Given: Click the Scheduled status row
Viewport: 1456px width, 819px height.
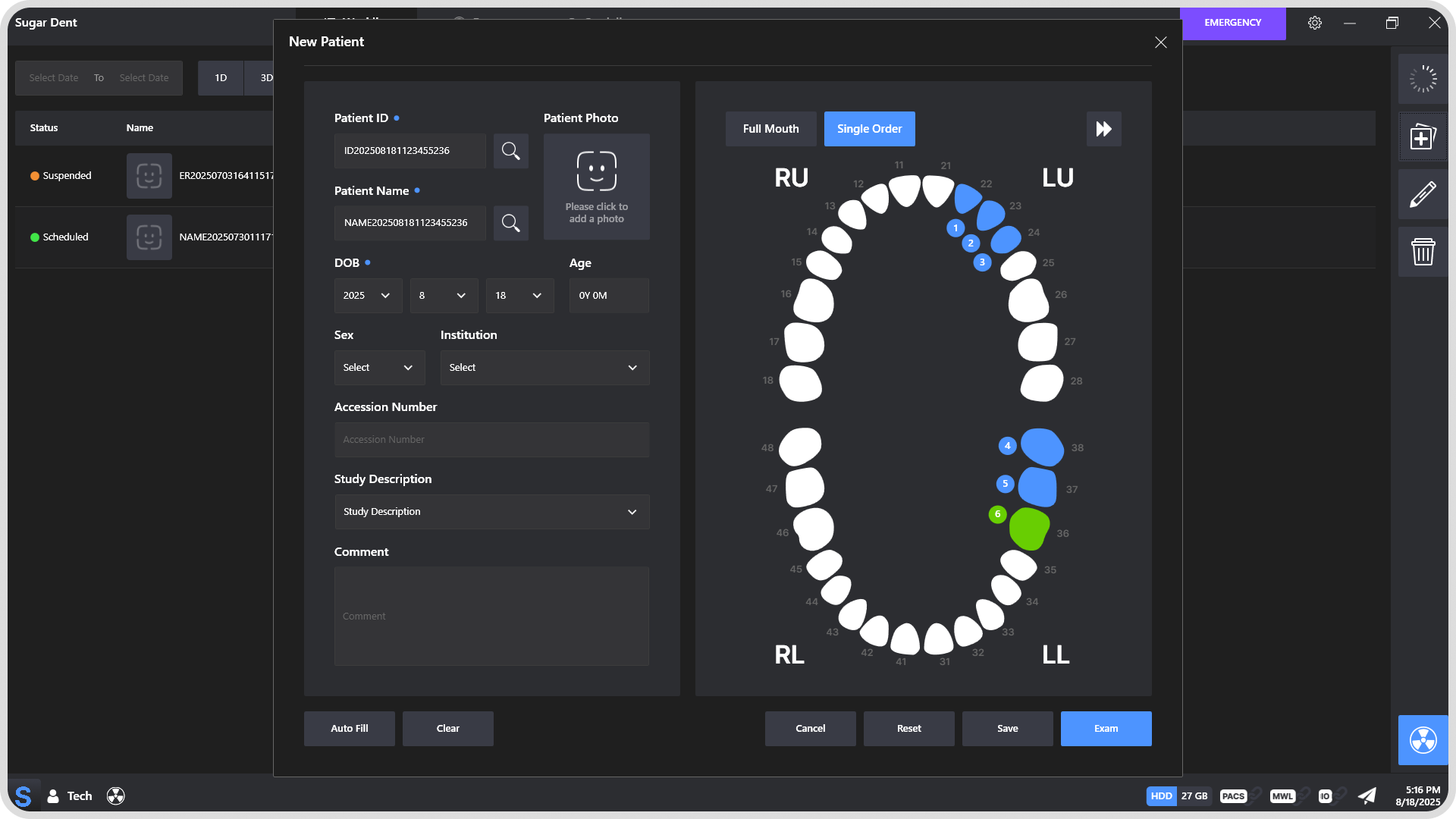Looking at the screenshot, I should [x=144, y=237].
